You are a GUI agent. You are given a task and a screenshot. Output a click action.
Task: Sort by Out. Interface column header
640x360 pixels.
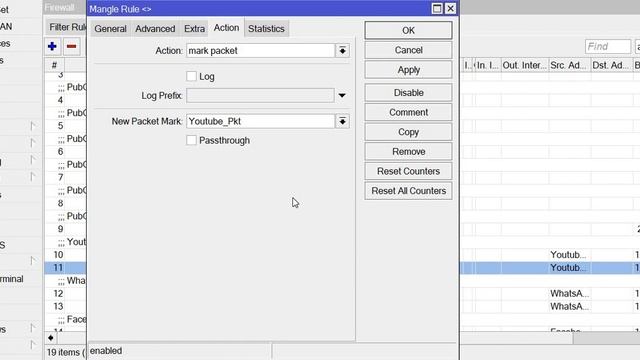point(524,65)
